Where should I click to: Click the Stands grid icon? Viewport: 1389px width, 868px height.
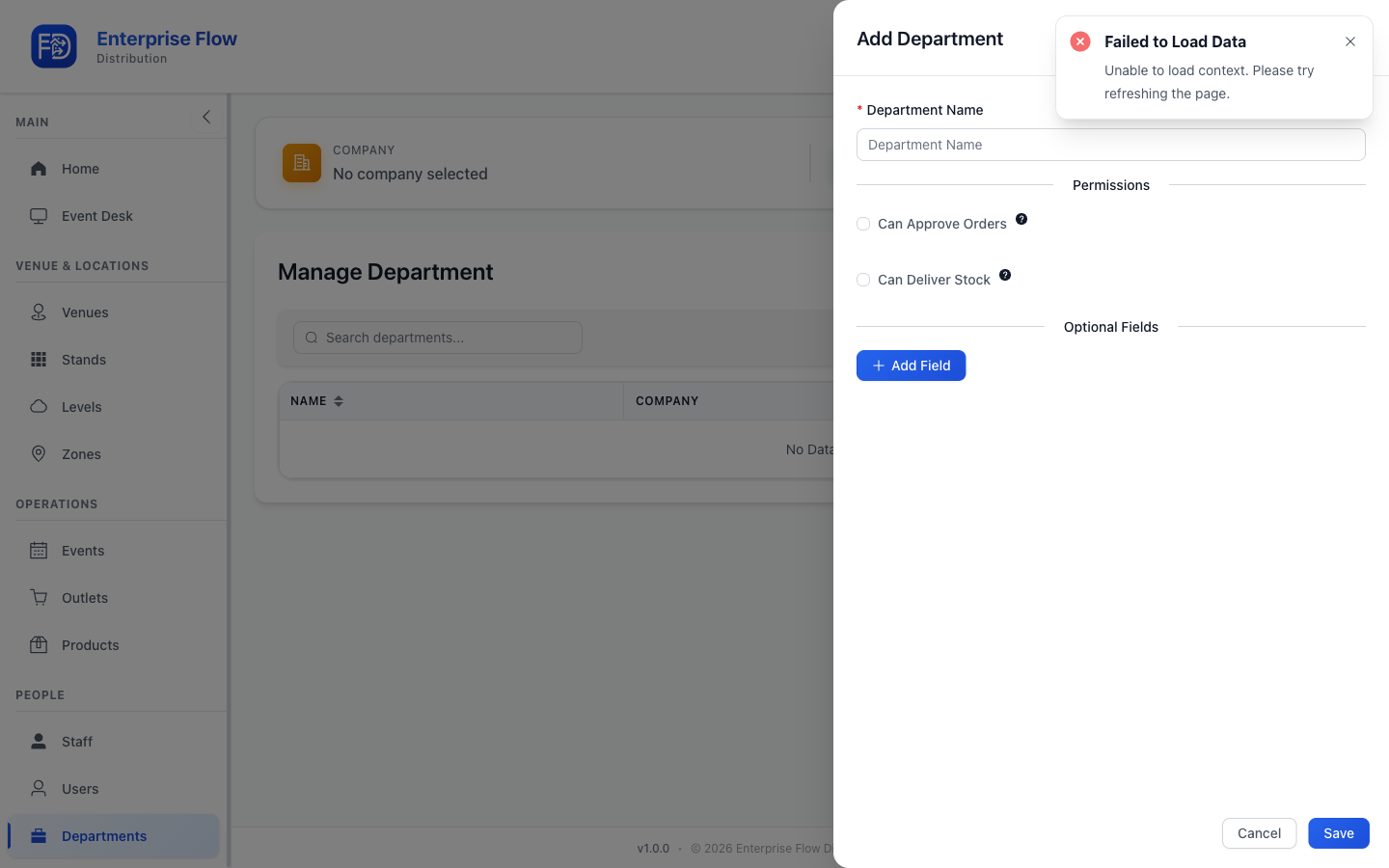point(39,360)
